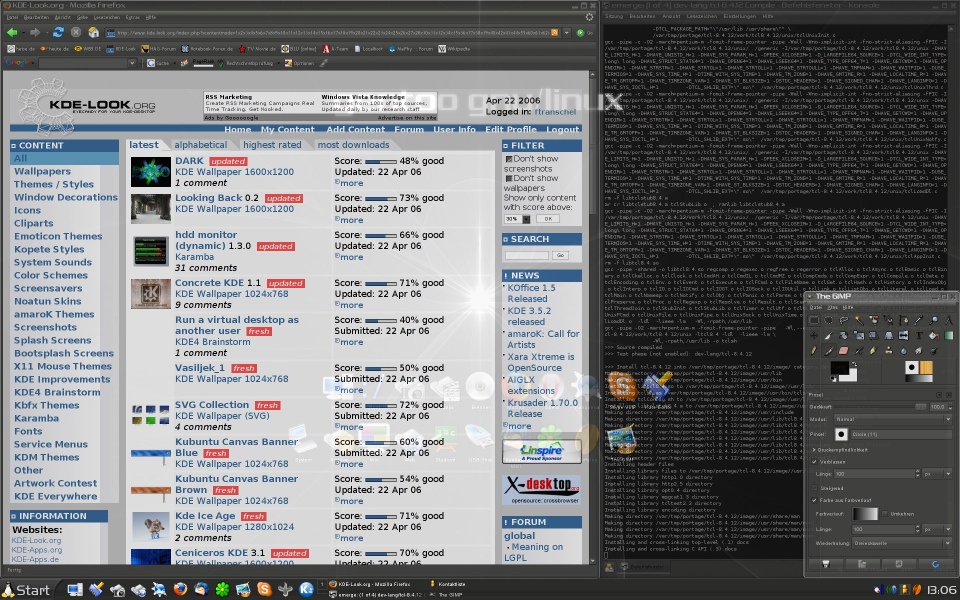This screenshot has height=600, width=960.
Task: Toggle "Farbe aus Farbverlauf" checkbox in GIMP
Action: point(814,500)
